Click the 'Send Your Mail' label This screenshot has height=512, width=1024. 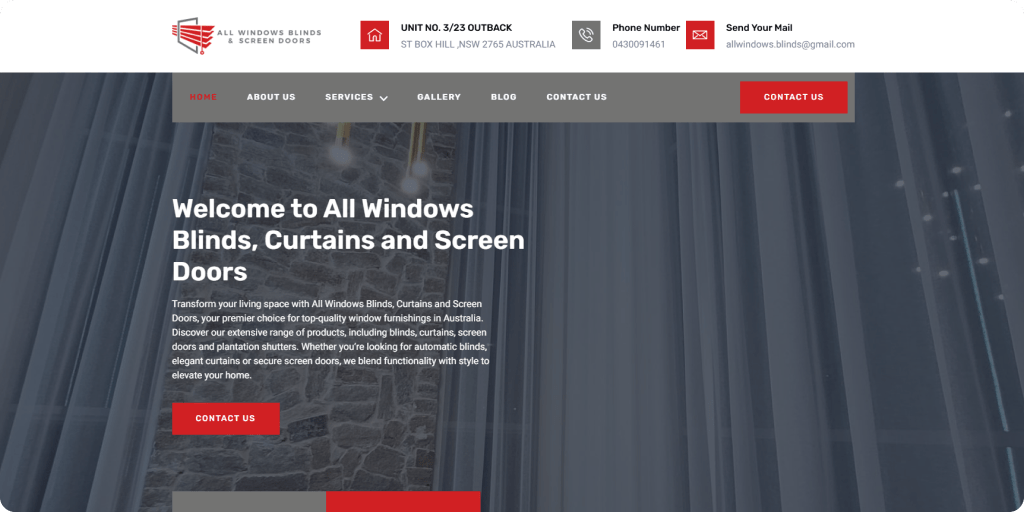tap(759, 28)
